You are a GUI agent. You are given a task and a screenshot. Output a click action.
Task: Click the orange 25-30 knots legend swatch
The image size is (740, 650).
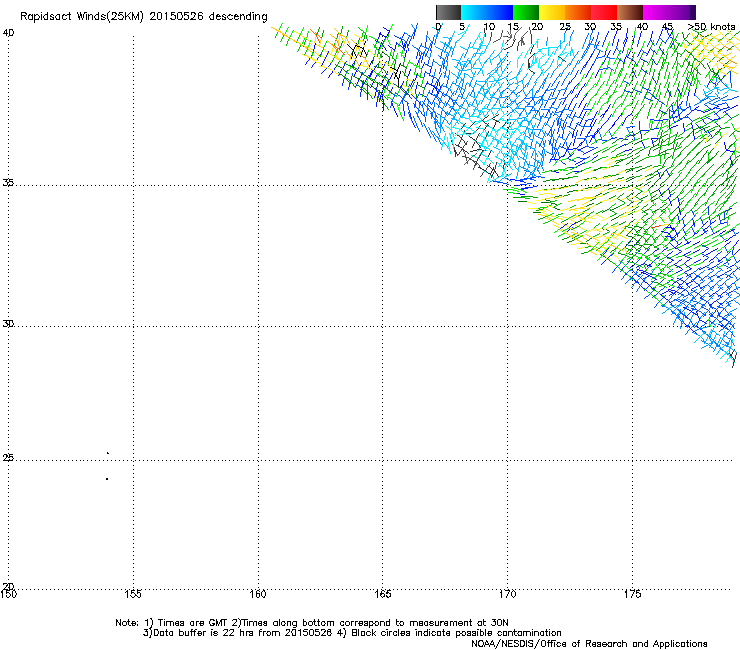coord(578,12)
